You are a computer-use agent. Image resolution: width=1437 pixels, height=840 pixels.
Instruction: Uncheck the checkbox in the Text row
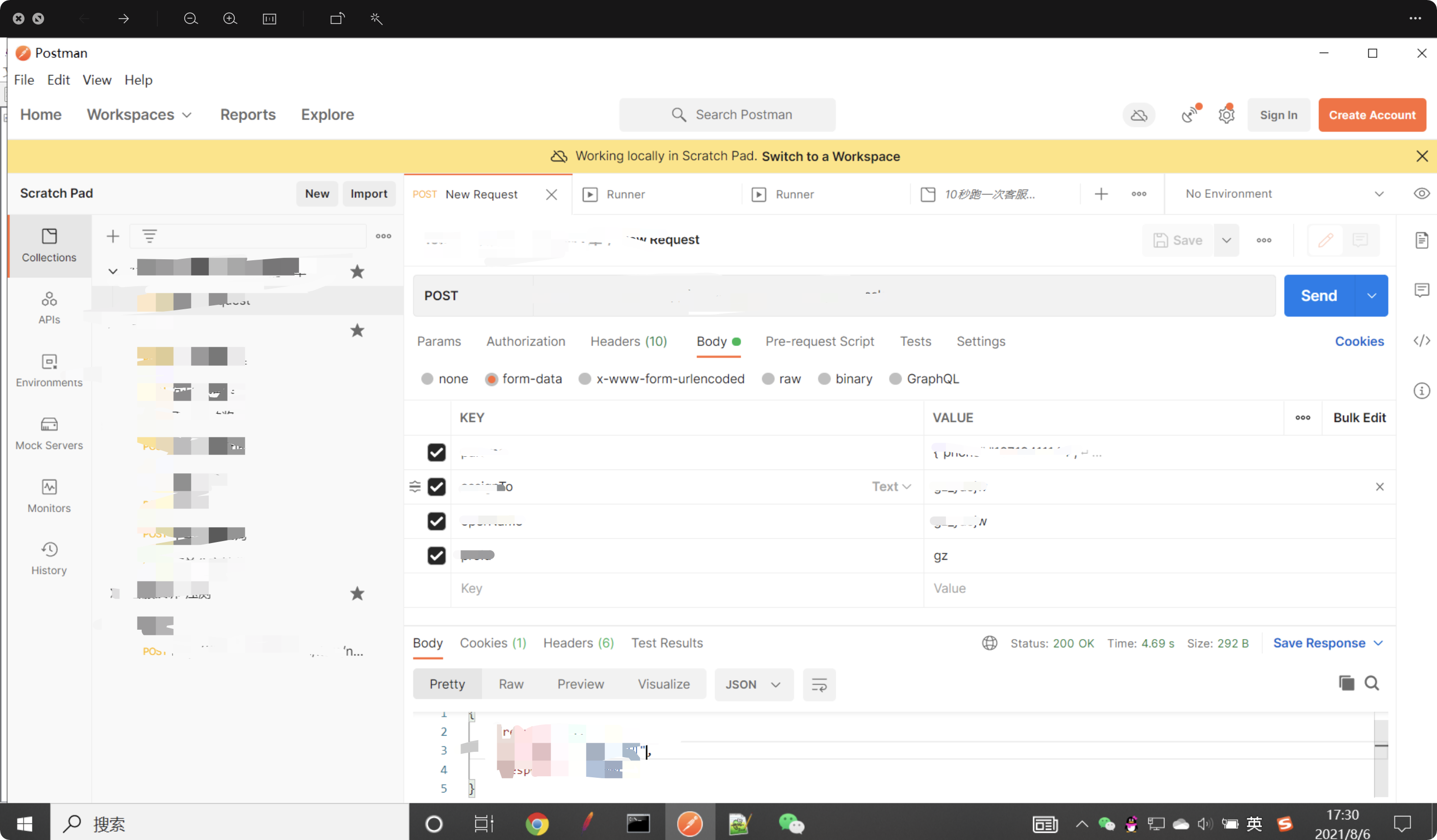click(436, 487)
